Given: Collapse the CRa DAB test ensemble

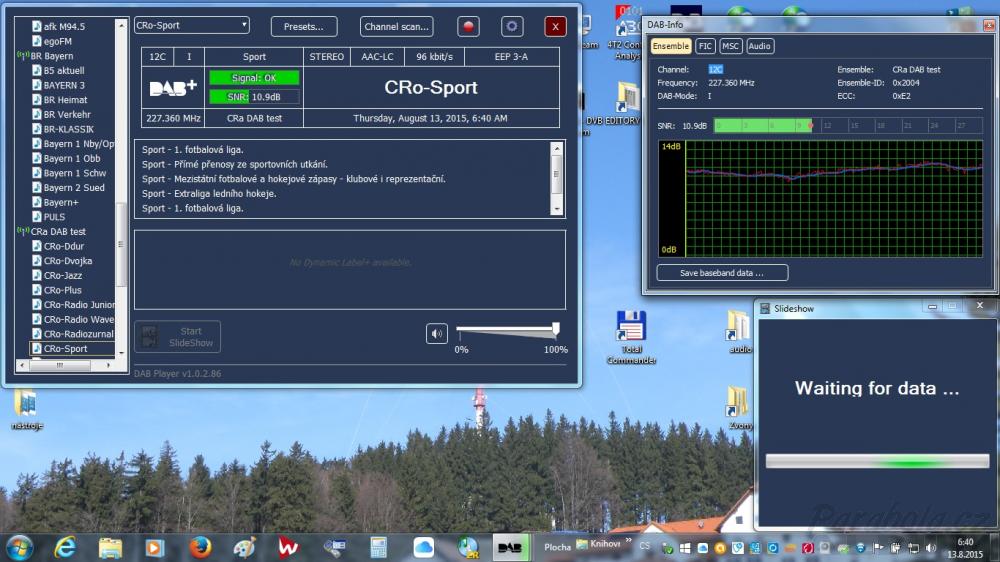Looking at the screenshot, I should (57, 232).
